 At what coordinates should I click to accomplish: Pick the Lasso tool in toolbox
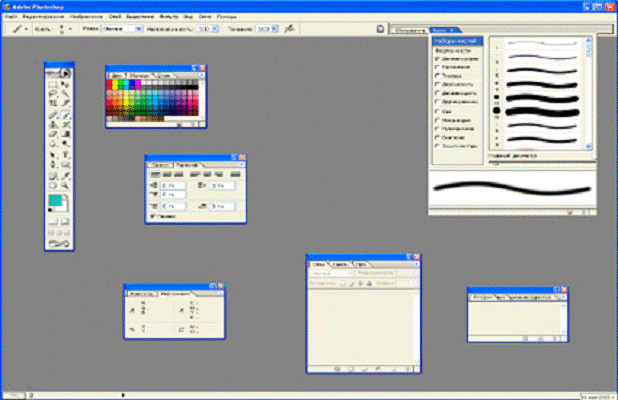(x=53, y=94)
